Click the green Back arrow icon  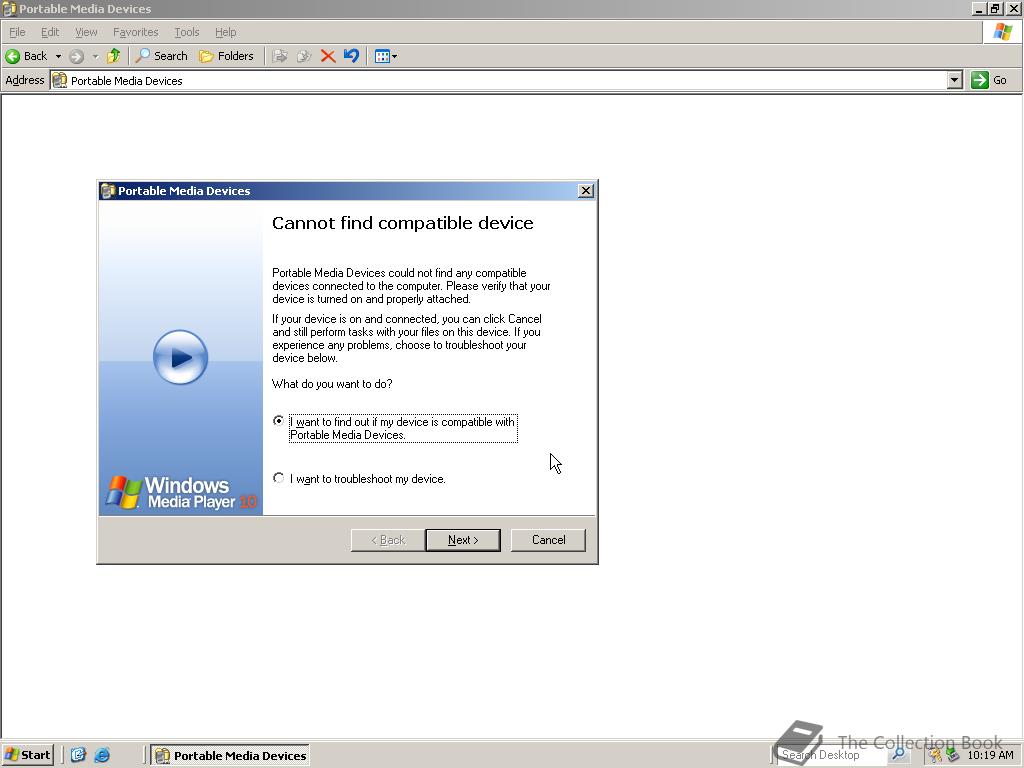(x=12, y=56)
